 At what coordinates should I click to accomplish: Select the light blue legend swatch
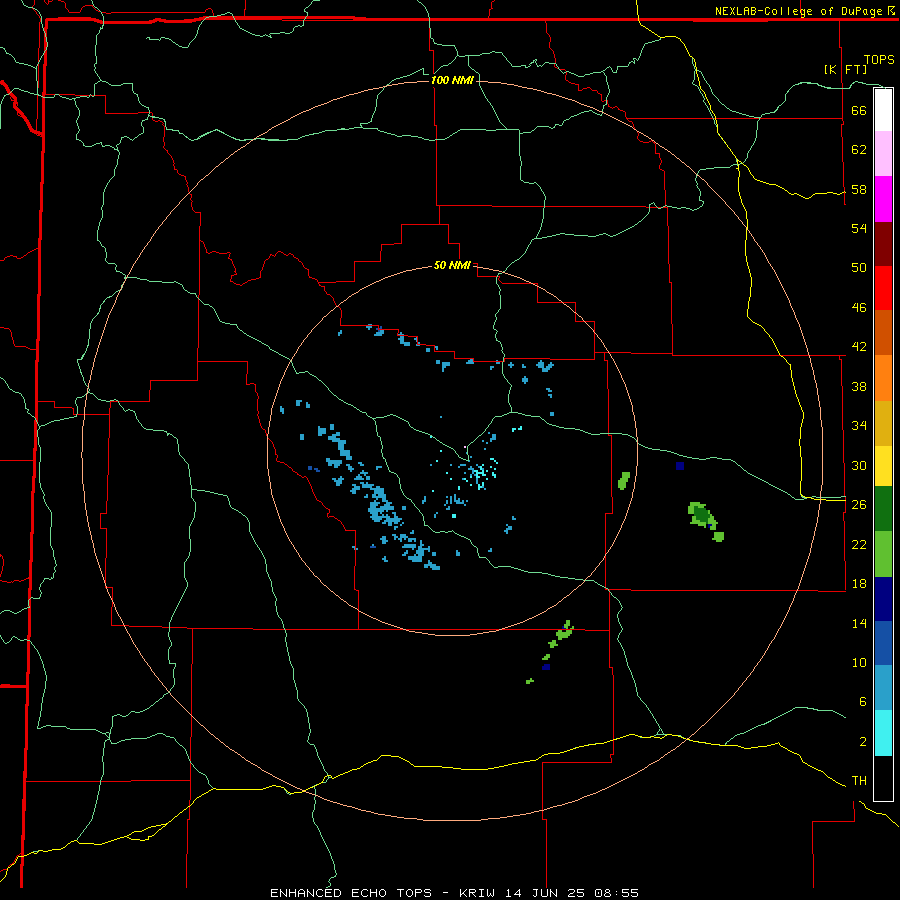(x=883, y=688)
